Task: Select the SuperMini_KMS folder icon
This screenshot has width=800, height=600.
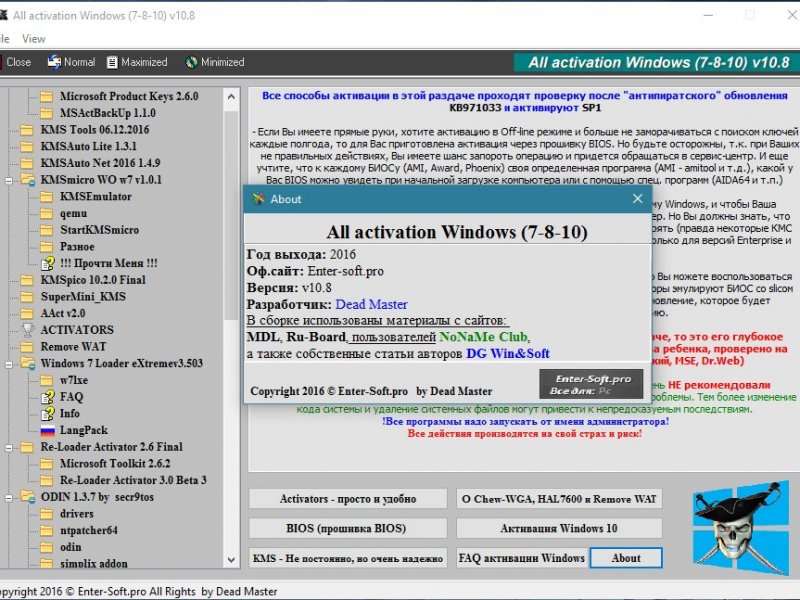Action: pos(27,297)
